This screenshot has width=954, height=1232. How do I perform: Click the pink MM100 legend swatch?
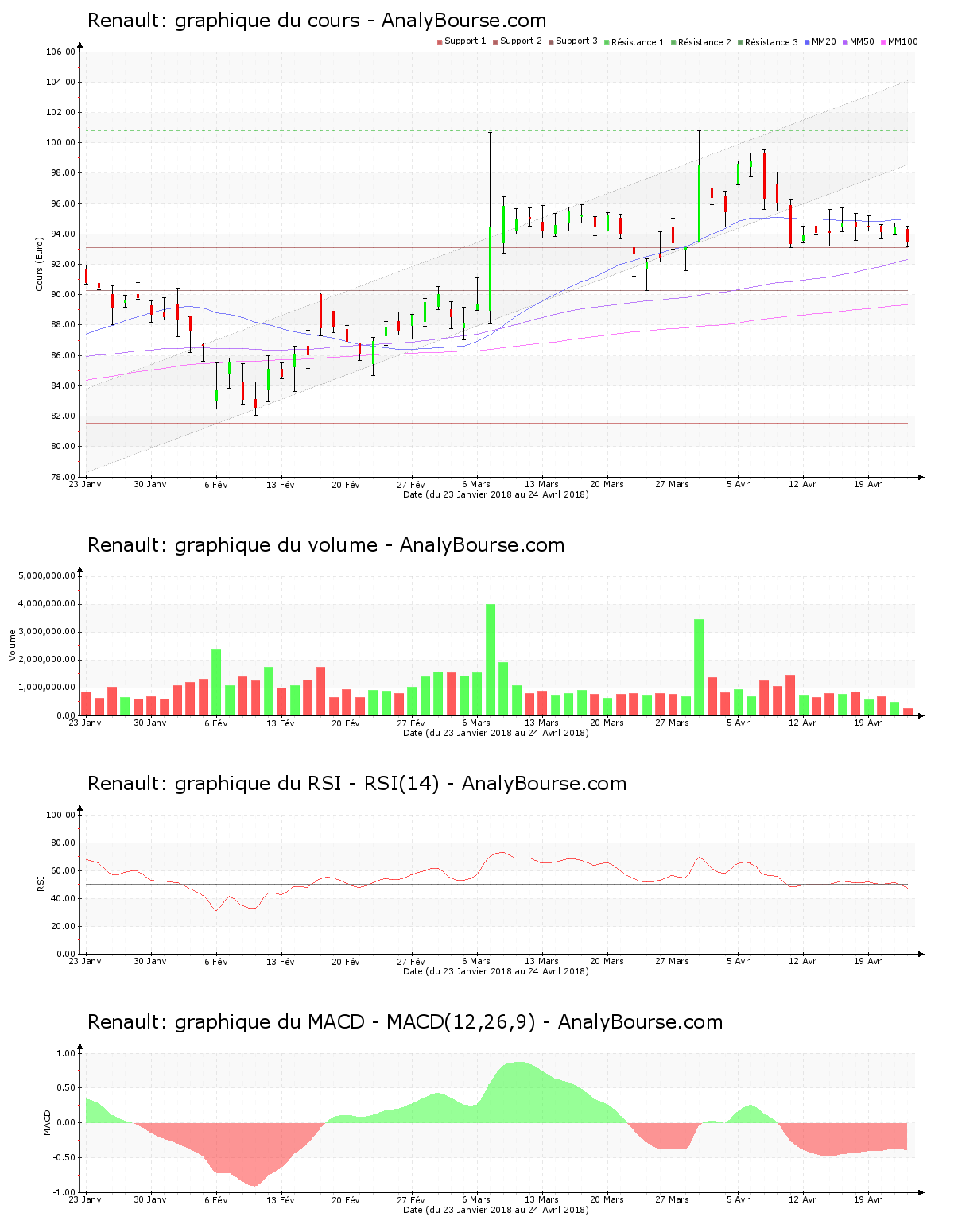pos(883,41)
